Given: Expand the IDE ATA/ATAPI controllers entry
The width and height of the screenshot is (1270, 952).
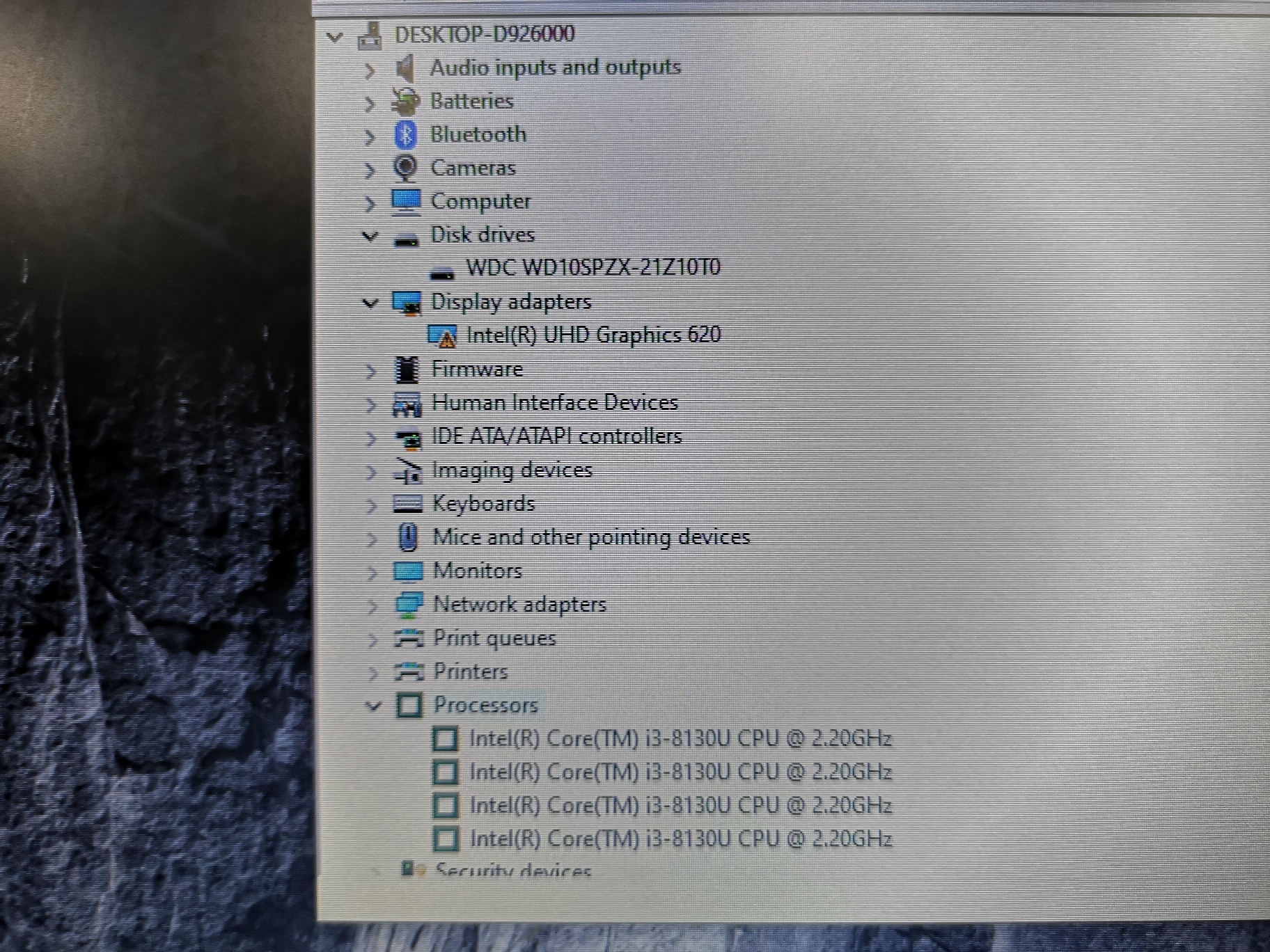Looking at the screenshot, I should [x=370, y=437].
